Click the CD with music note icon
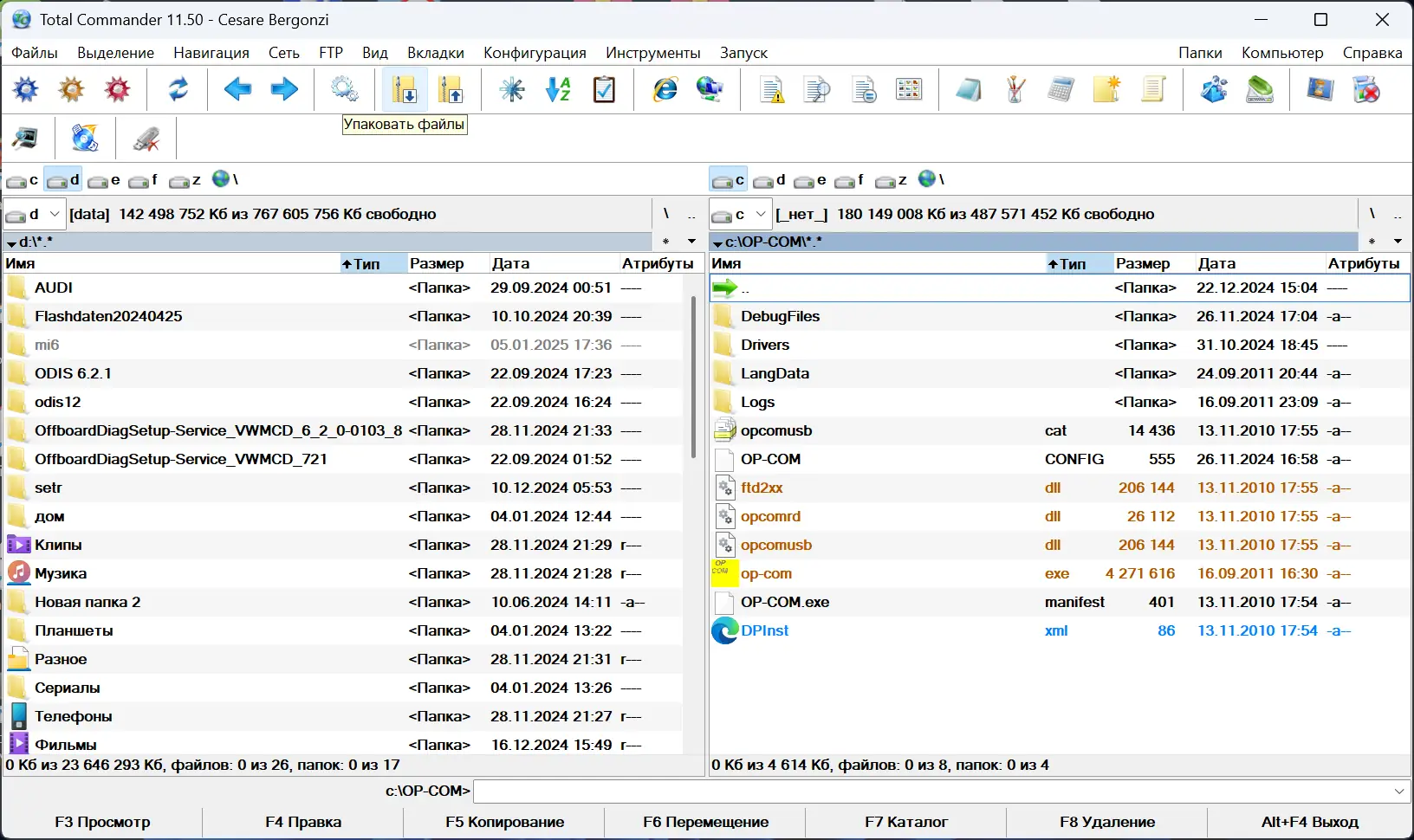The height and width of the screenshot is (840, 1414). pyautogui.click(x=85, y=138)
